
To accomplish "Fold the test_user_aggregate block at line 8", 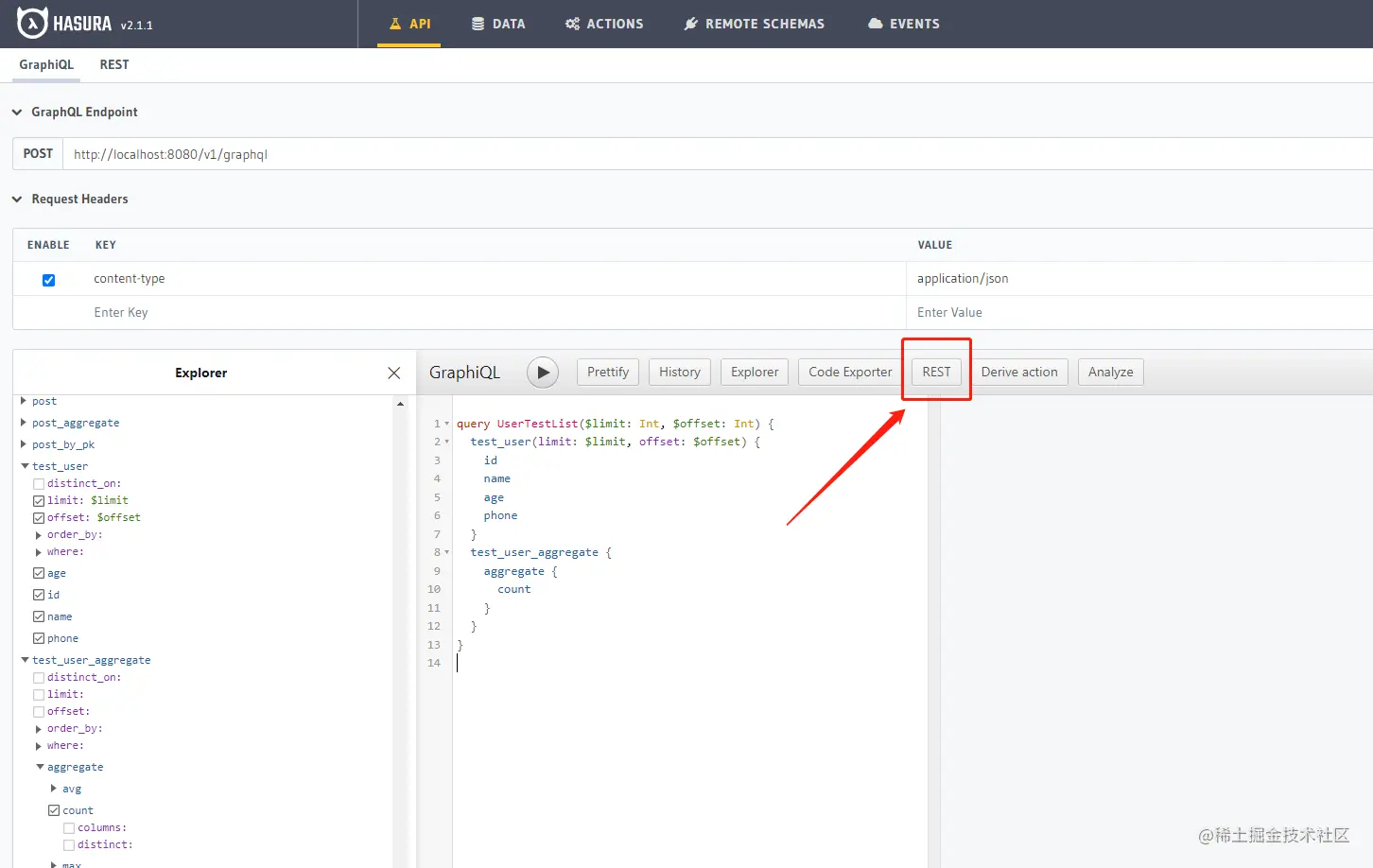I will 447,552.
